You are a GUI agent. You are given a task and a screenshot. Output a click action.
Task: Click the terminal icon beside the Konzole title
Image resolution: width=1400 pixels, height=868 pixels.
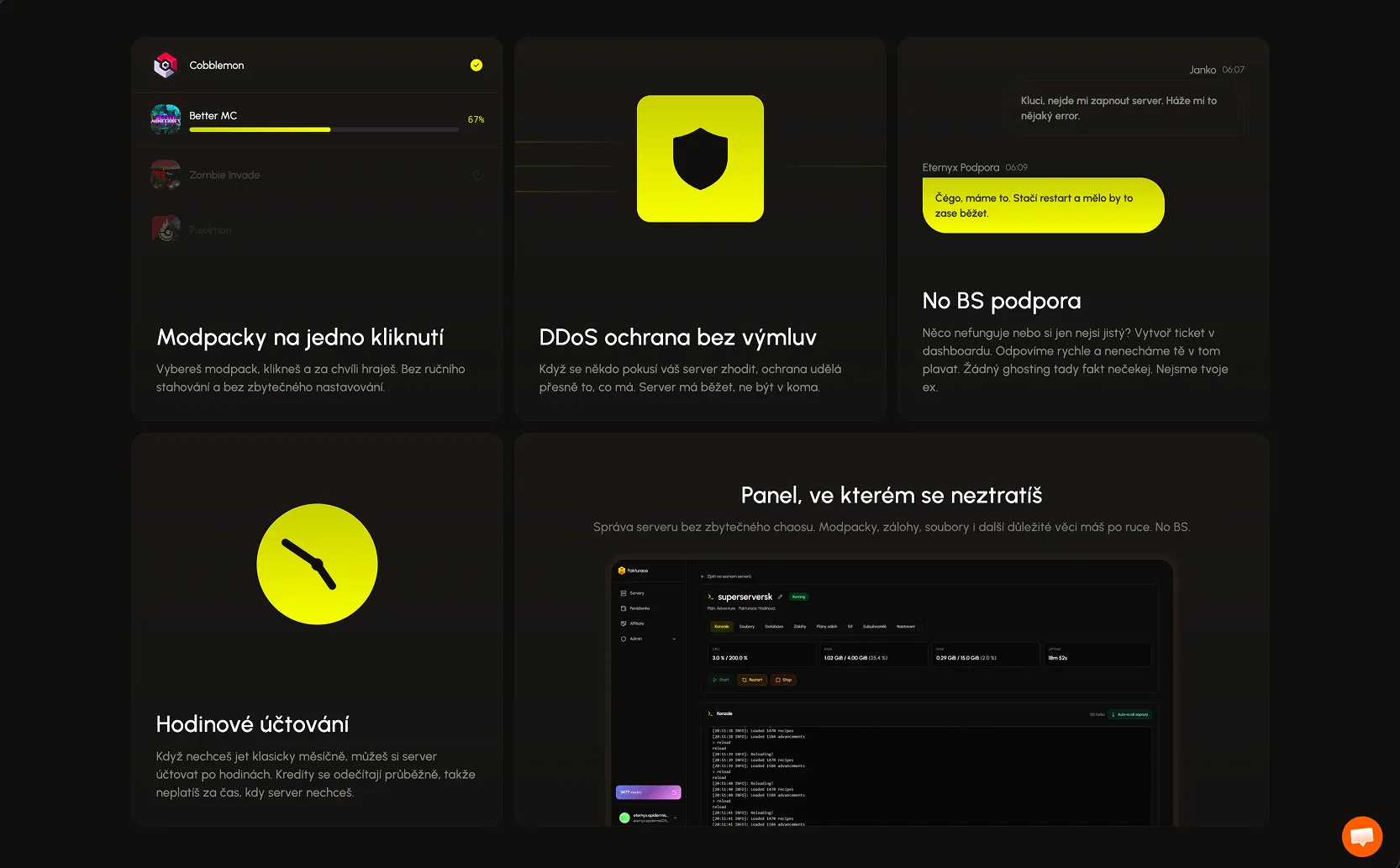[710, 713]
